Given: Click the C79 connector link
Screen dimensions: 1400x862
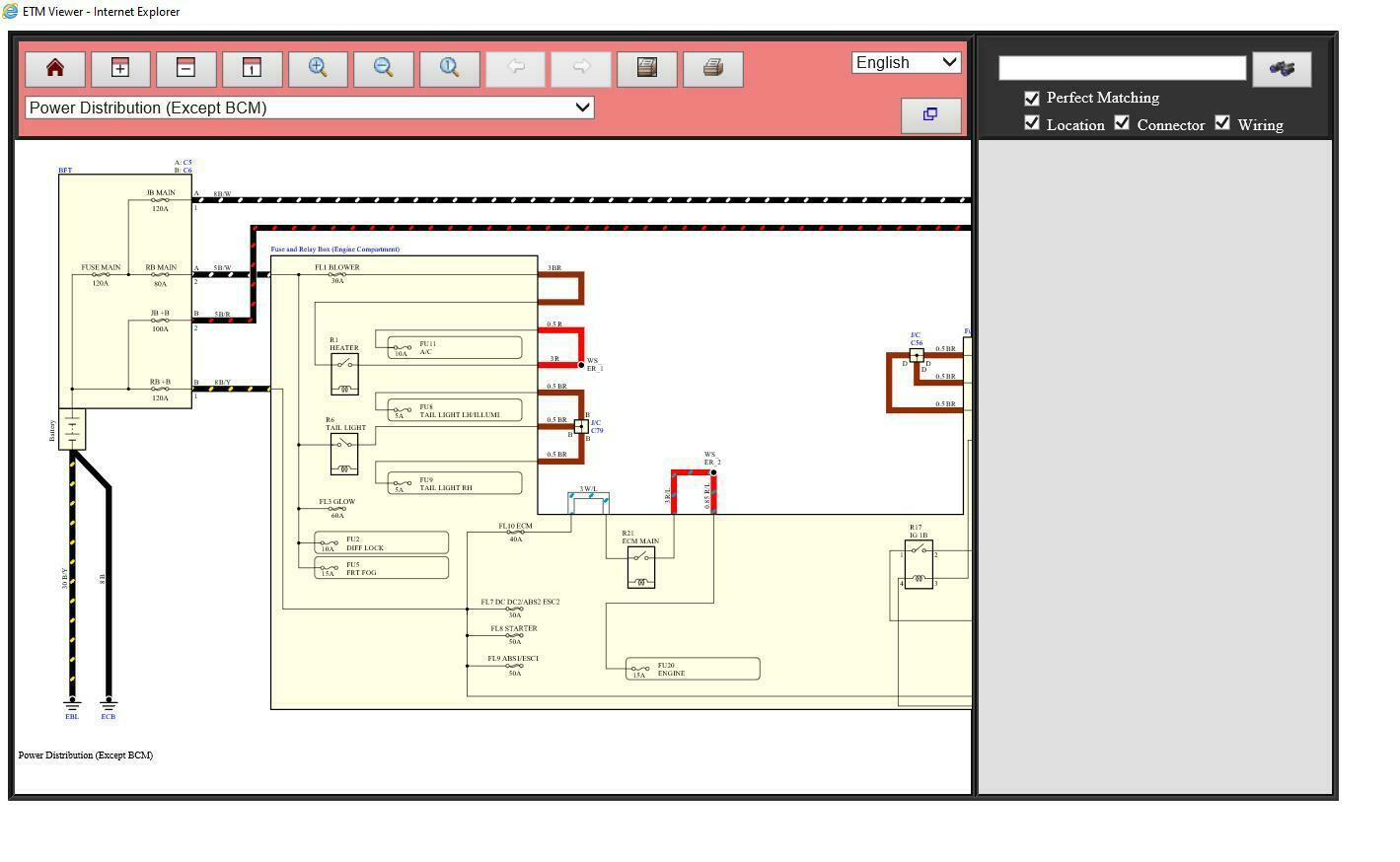Looking at the screenshot, I should 597,431.
